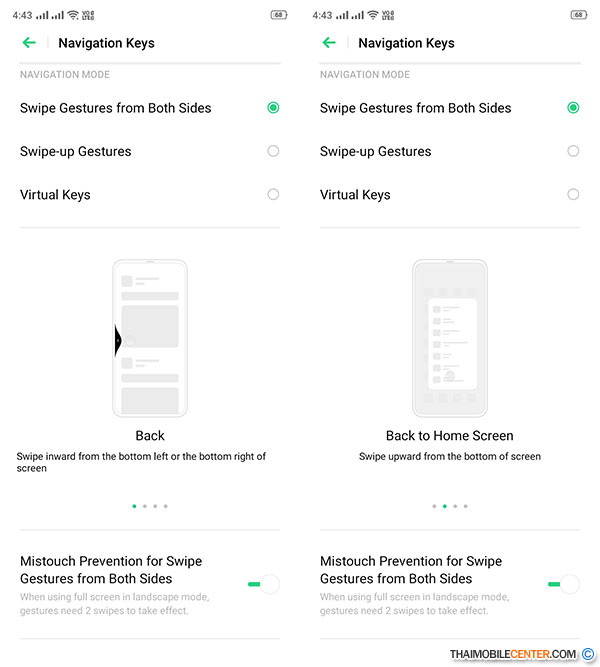This screenshot has width=600, height=667.
Task: Tap the Wi-Fi icon in right status bar
Action: (373, 15)
